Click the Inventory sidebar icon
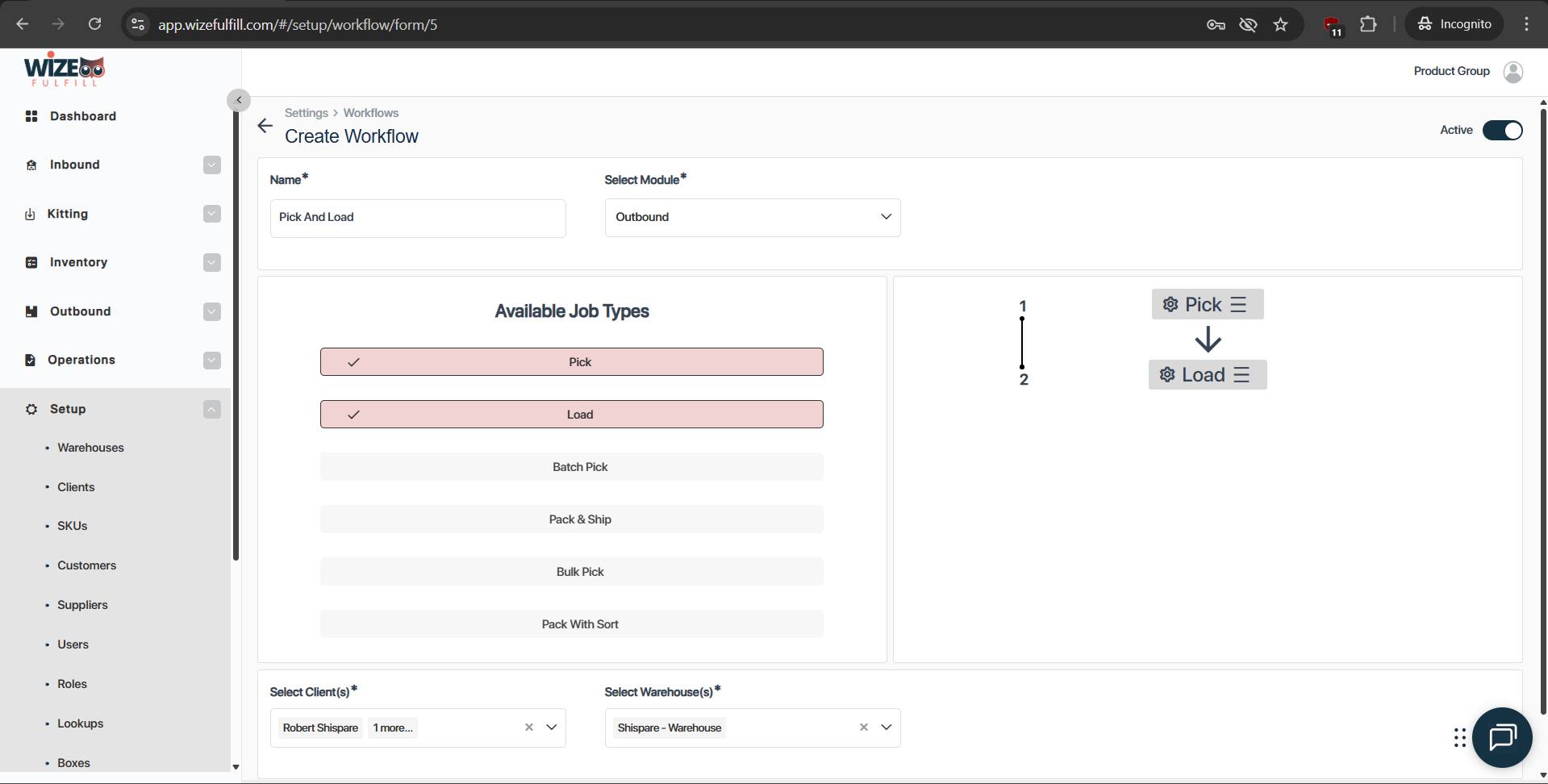Image resolution: width=1548 pixels, height=784 pixels. 31,262
